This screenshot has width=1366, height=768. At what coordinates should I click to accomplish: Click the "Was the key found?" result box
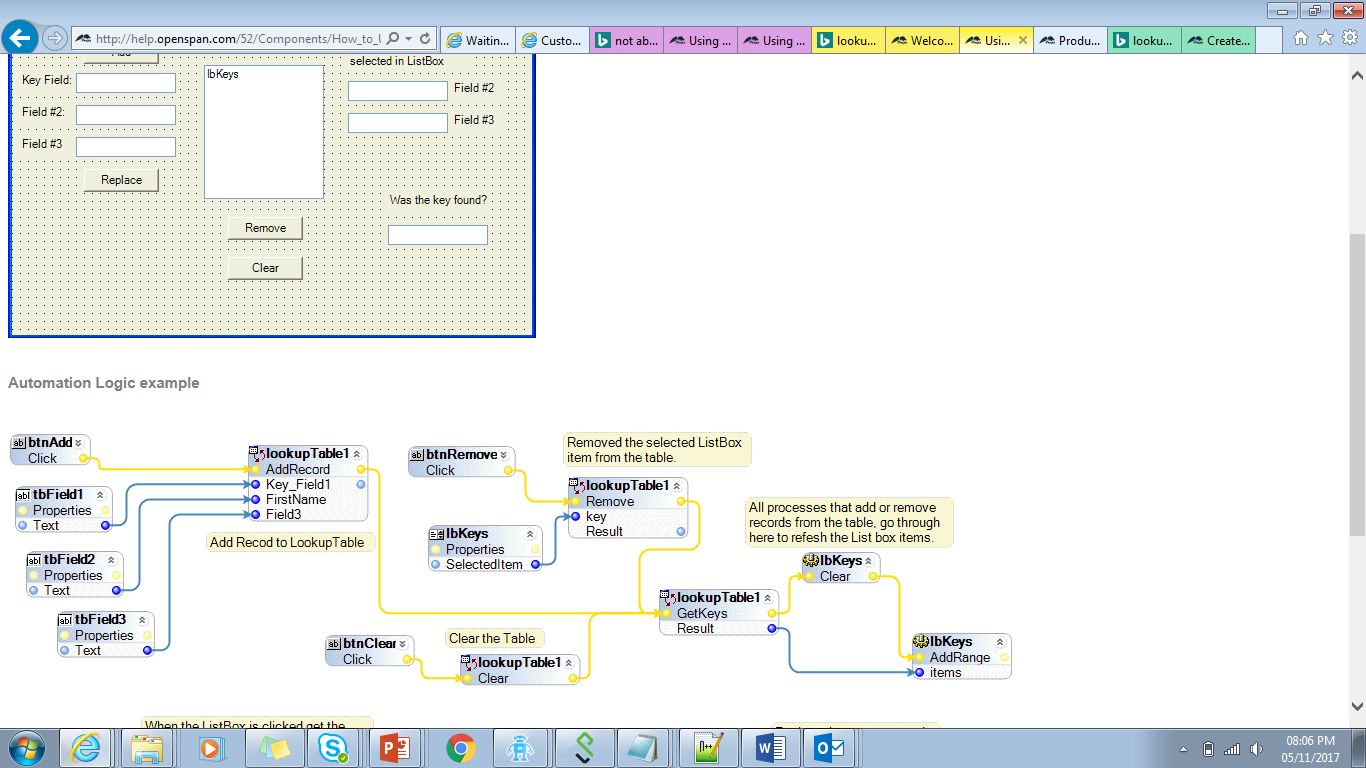click(x=438, y=235)
